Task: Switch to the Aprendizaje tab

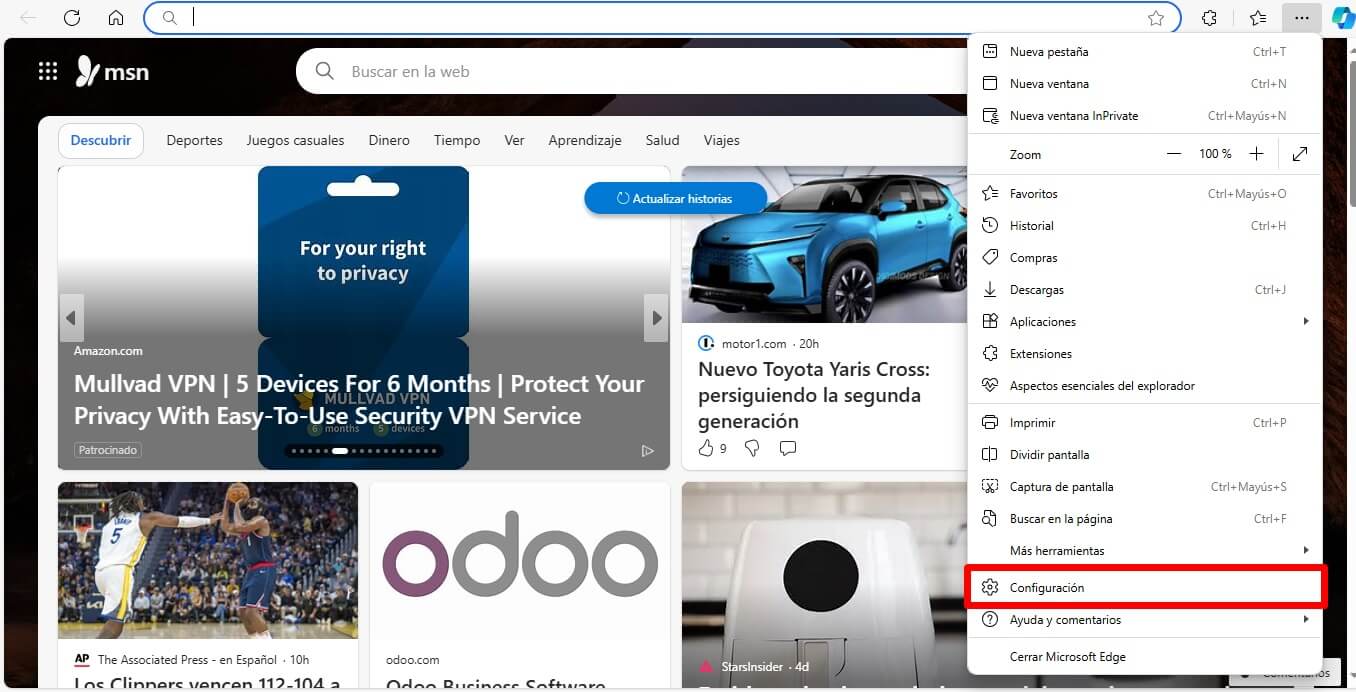Action: point(585,141)
